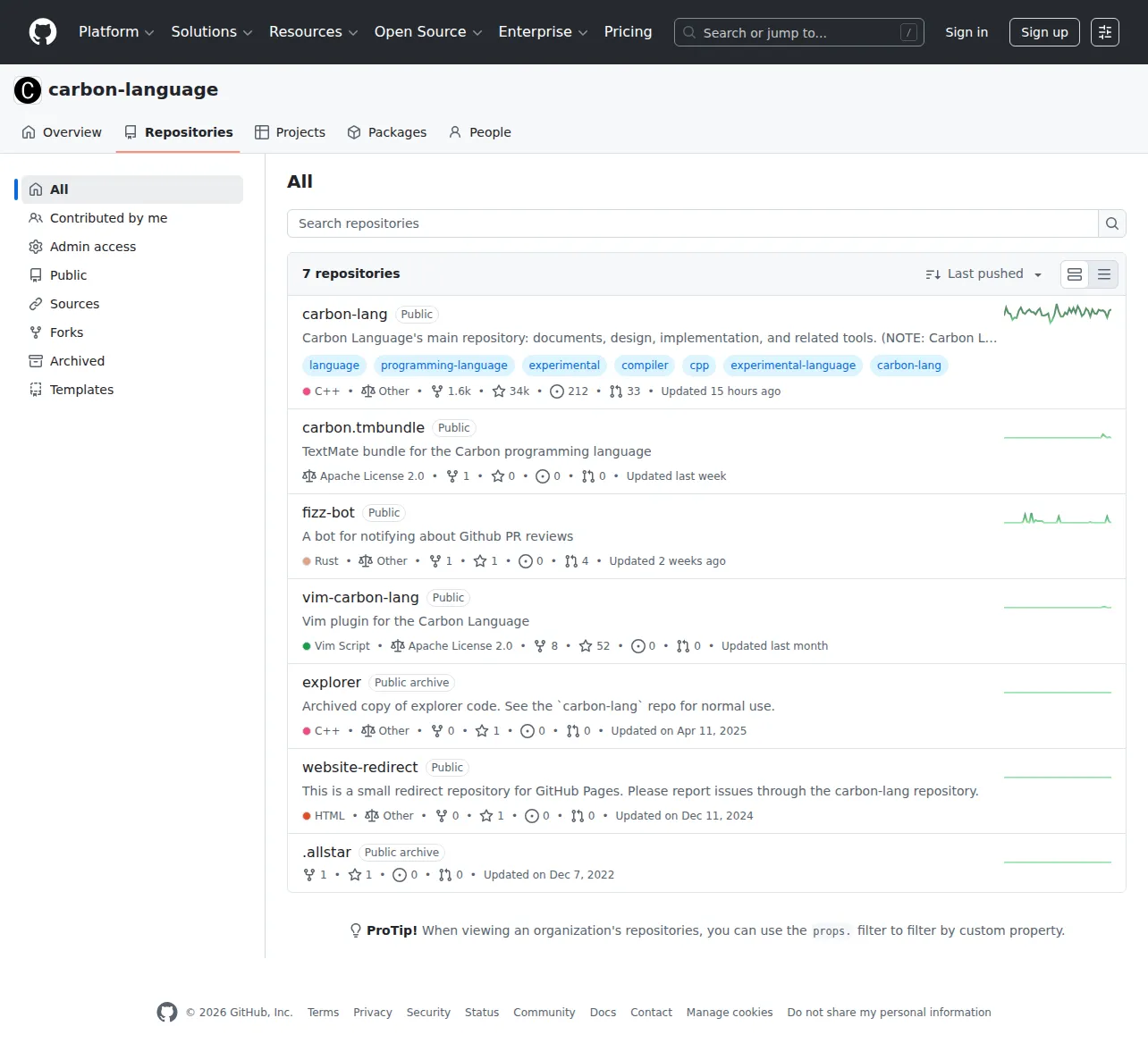The height and width of the screenshot is (1060, 1148).
Task: Open carbon-lang activity sparkline graph
Action: point(1058,313)
